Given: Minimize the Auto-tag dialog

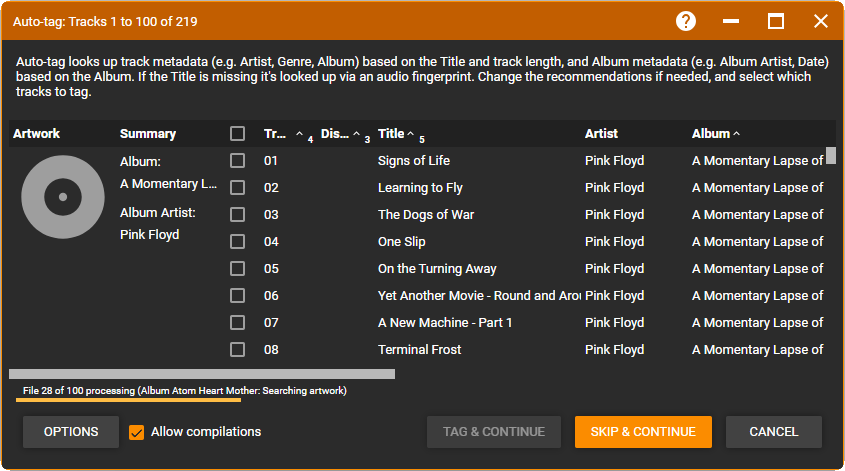Looking at the screenshot, I should (x=731, y=21).
